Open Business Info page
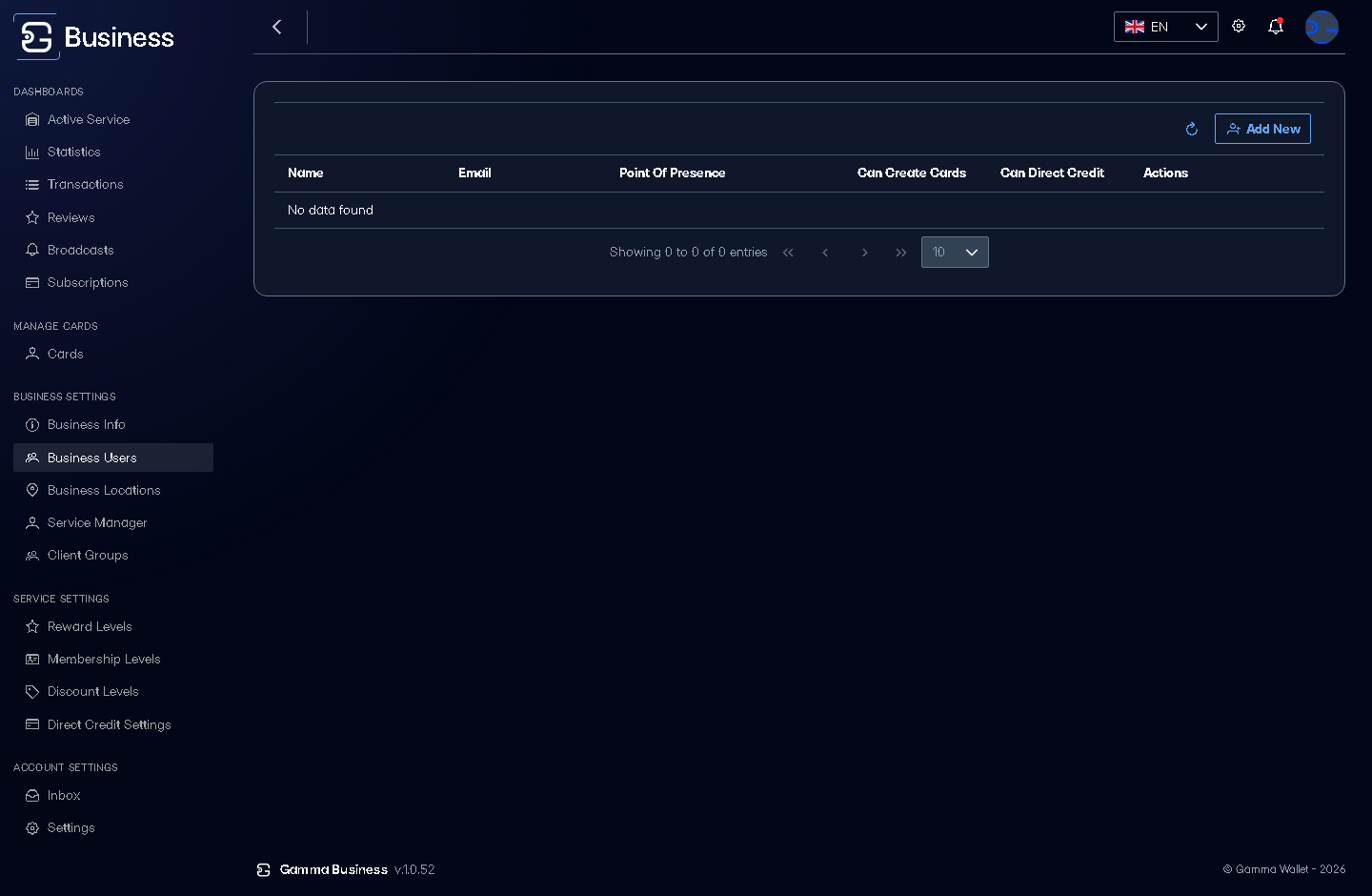Viewport: 1372px width, 896px height. point(113,424)
